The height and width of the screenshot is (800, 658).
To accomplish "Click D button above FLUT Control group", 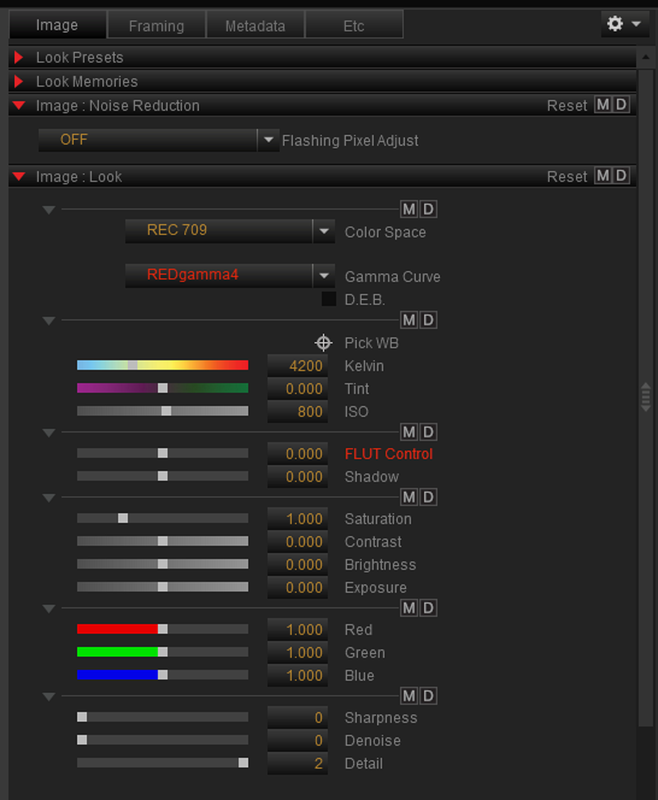I will (428, 432).
